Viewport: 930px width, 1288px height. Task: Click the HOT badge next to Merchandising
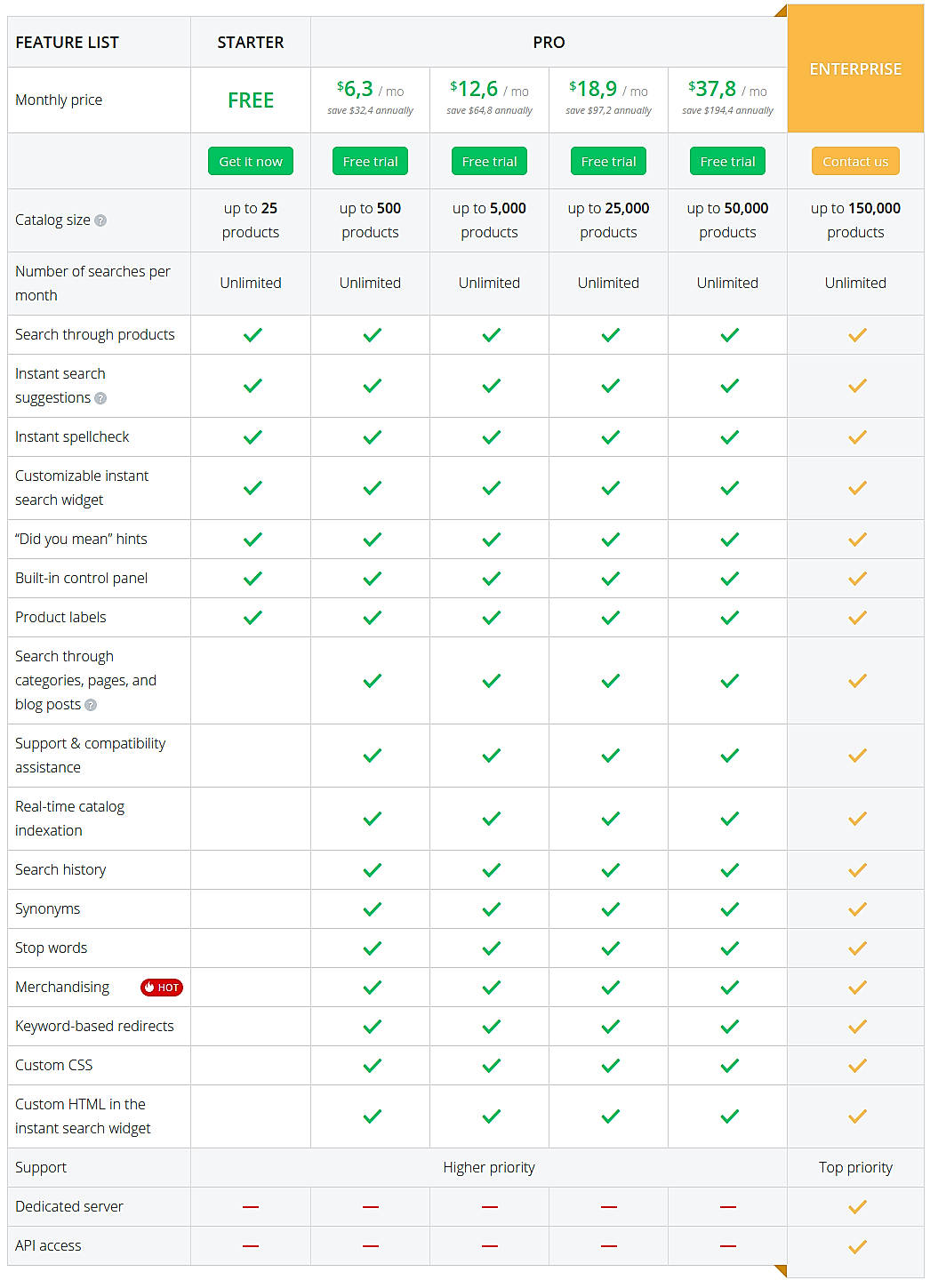coord(161,987)
